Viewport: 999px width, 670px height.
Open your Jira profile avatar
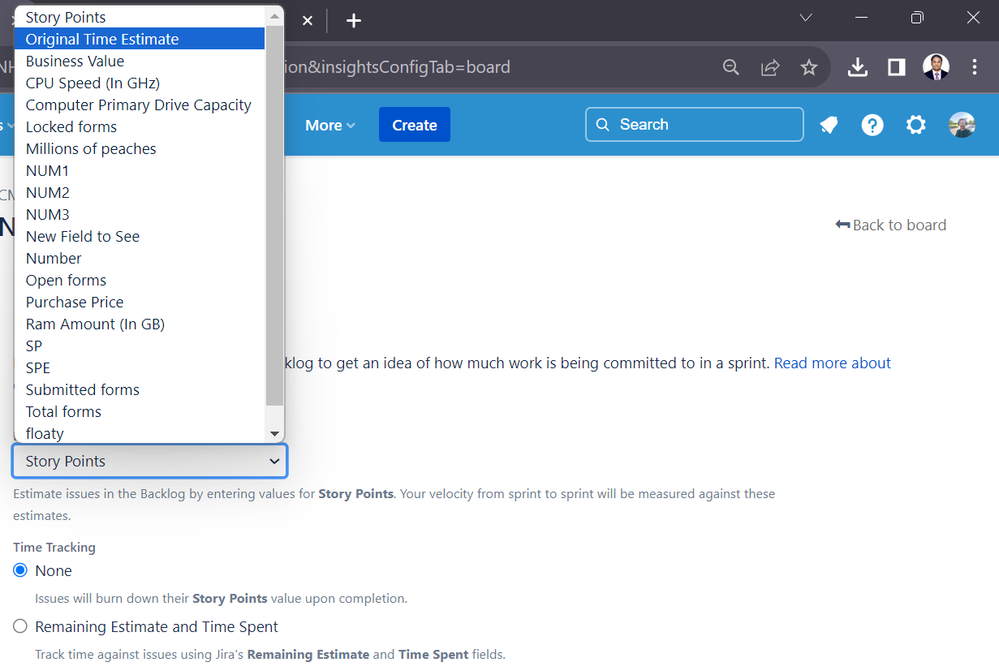click(961, 124)
